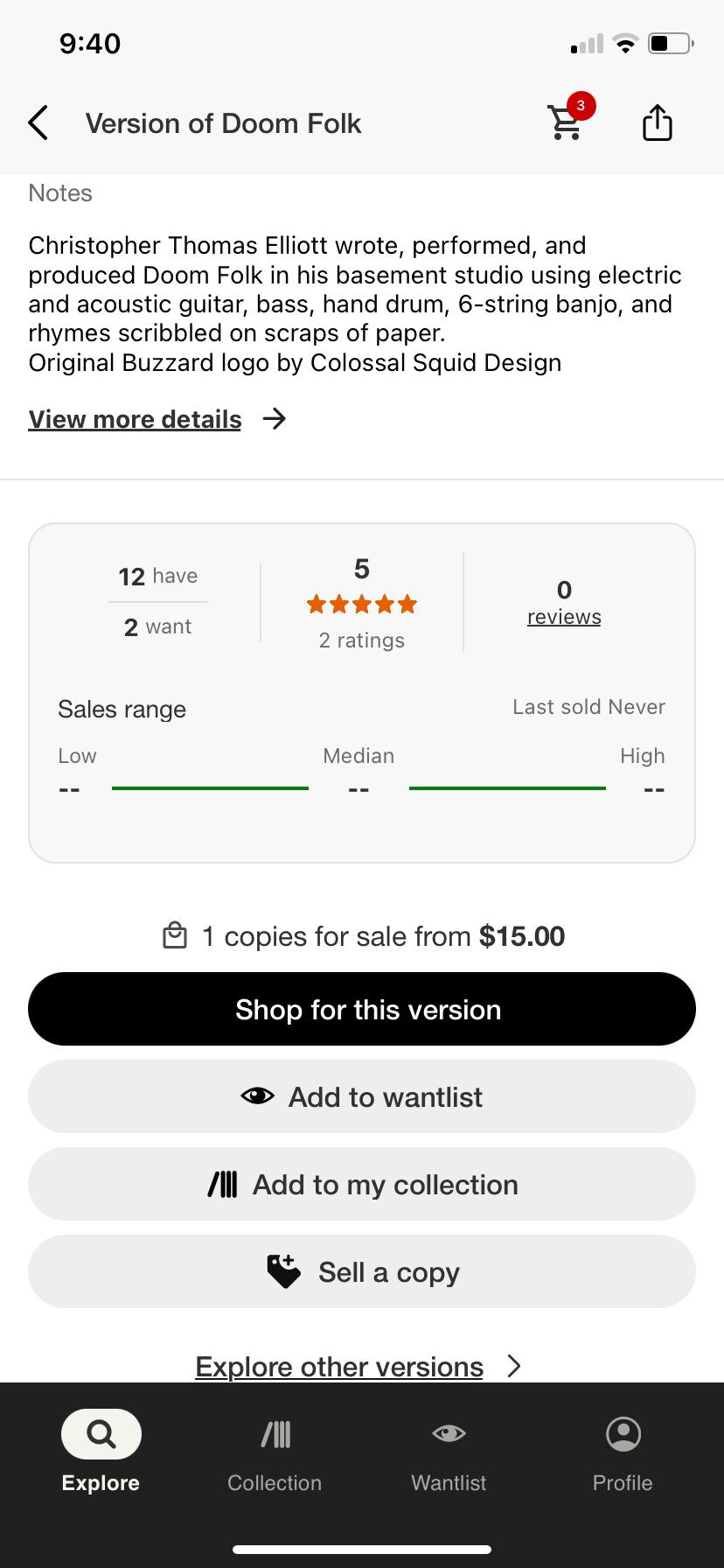724x1568 pixels.
Task: Open the Wantlist tab
Action: coord(449,1449)
